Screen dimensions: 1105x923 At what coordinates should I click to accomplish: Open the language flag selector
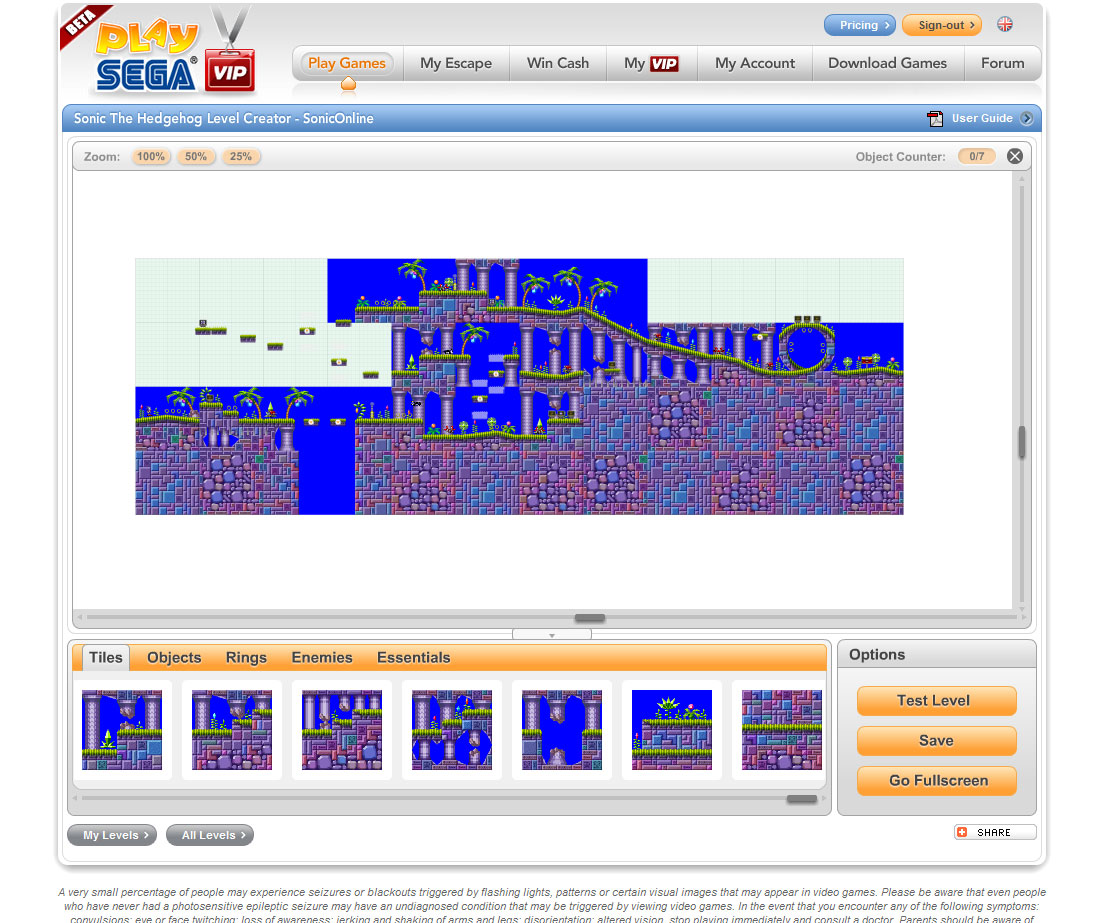(1005, 25)
